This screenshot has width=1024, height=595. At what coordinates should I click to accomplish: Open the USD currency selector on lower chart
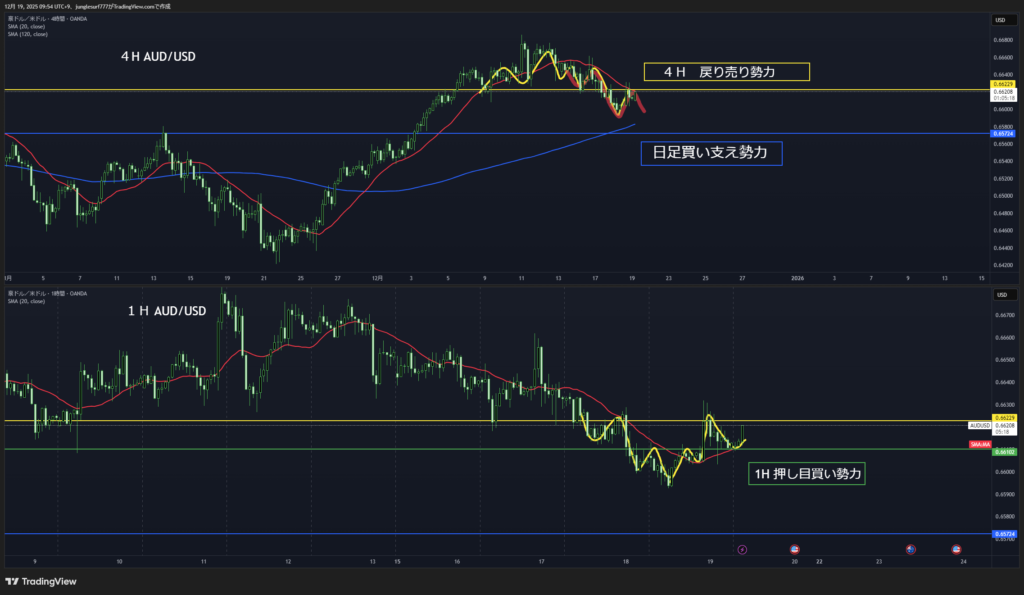999,295
